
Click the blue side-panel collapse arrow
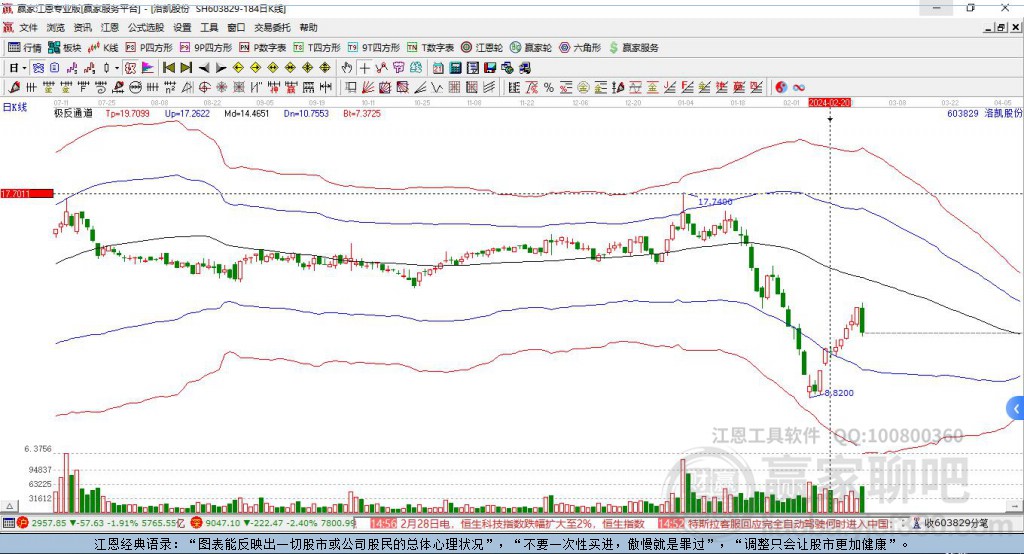tap(1016, 409)
